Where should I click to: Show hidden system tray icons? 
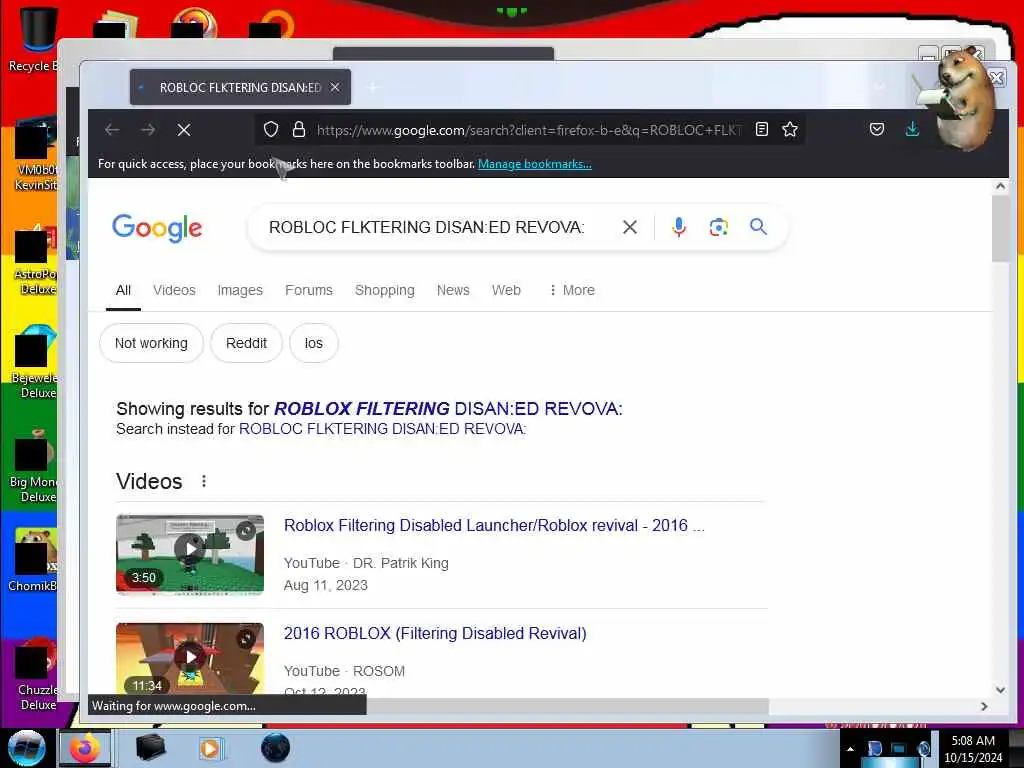tap(850, 749)
